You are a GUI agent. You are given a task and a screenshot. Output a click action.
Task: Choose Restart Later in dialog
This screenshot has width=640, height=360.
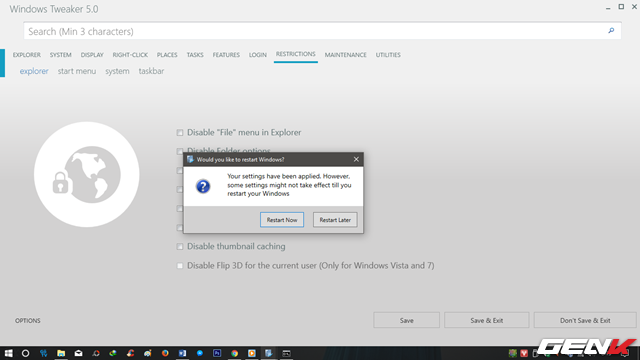pyautogui.click(x=335, y=220)
